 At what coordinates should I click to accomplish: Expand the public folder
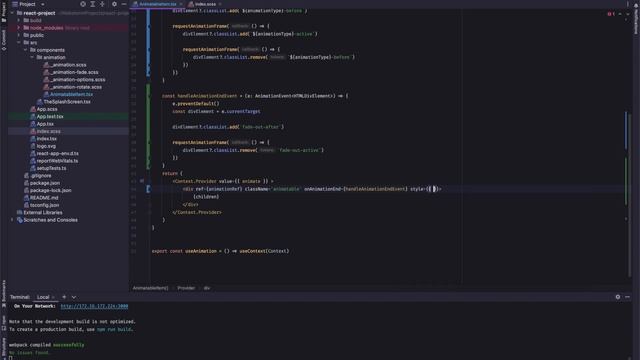[19, 35]
